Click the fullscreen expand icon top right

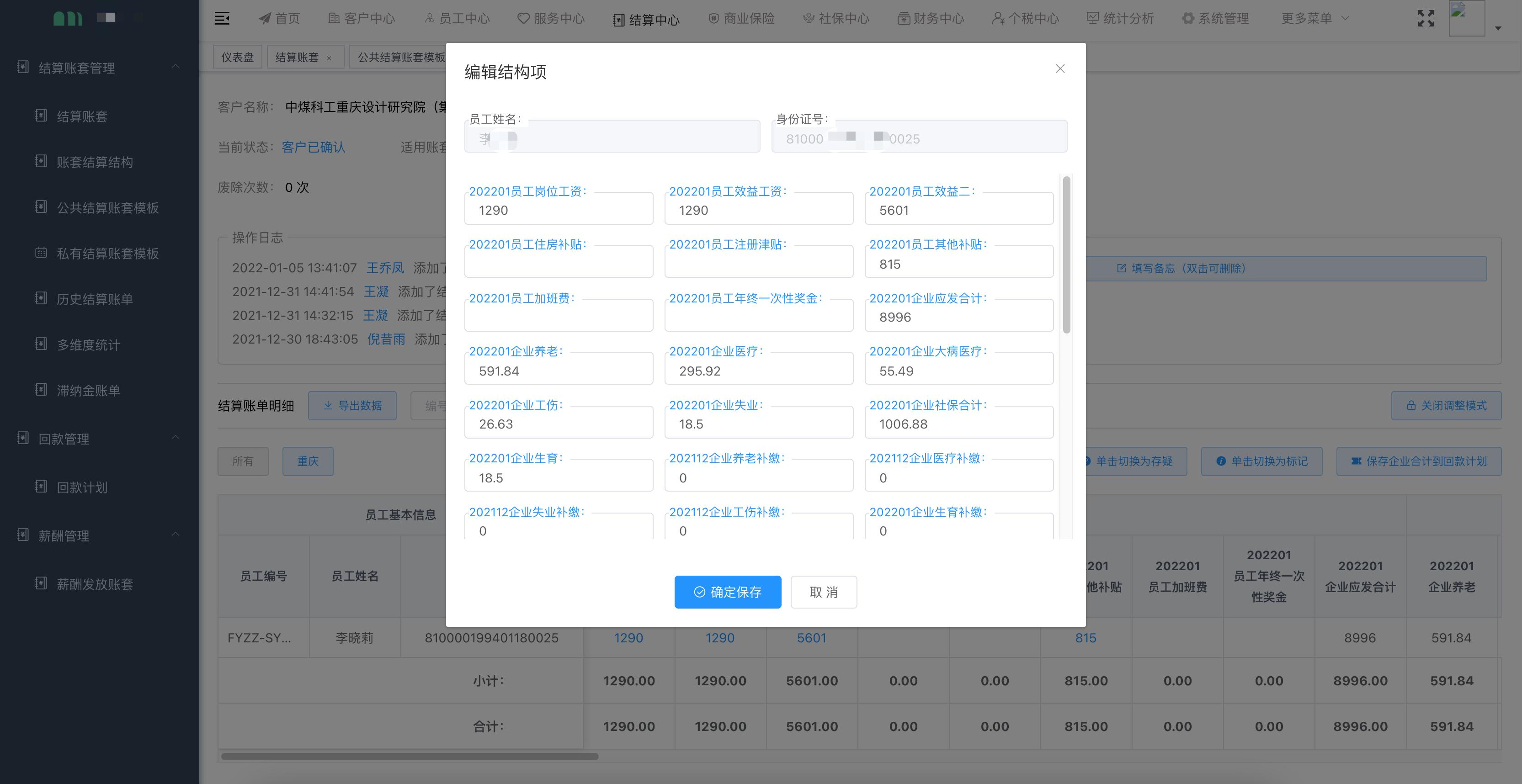(1426, 18)
